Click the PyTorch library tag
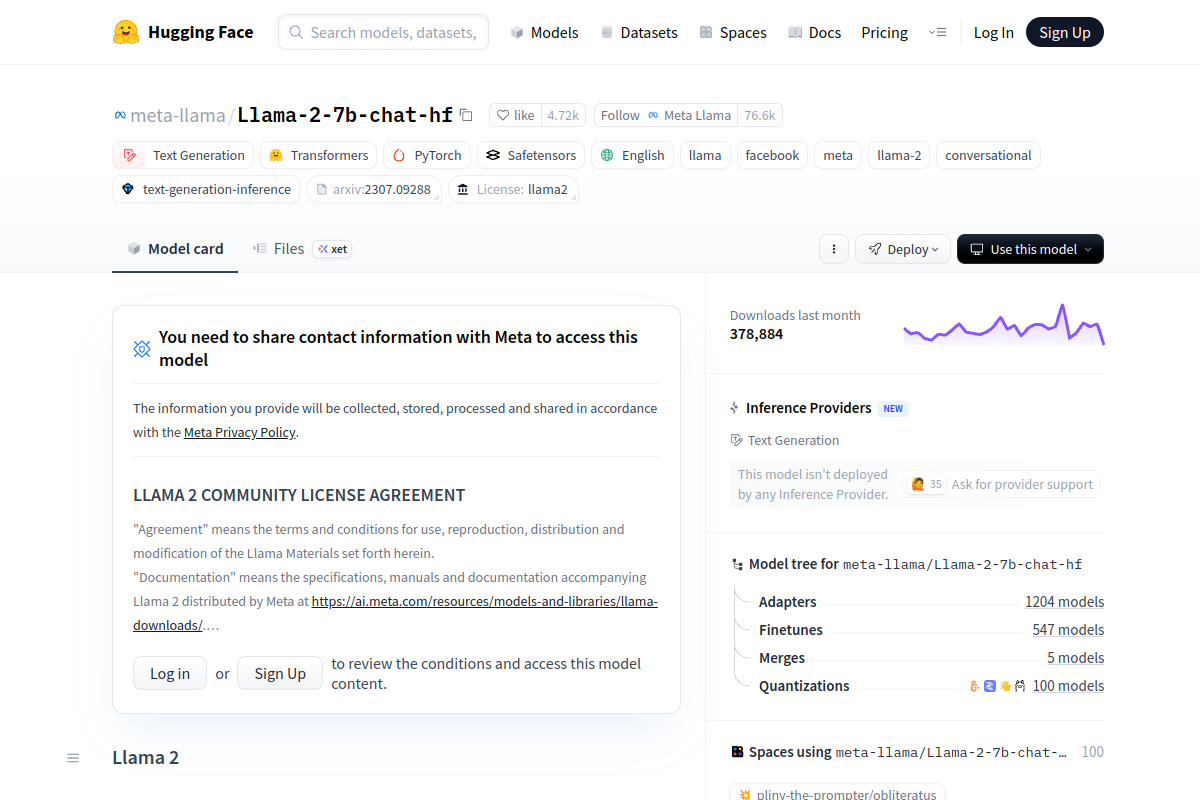Image resolution: width=1200 pixels, height=800 pixels. point(427,155)
